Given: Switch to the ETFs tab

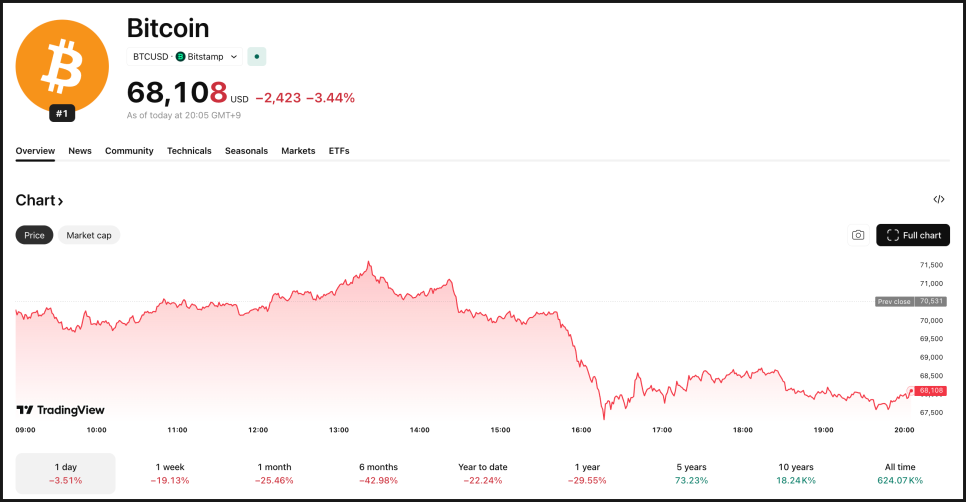Looking at the screenshot, I should [339, 151].
